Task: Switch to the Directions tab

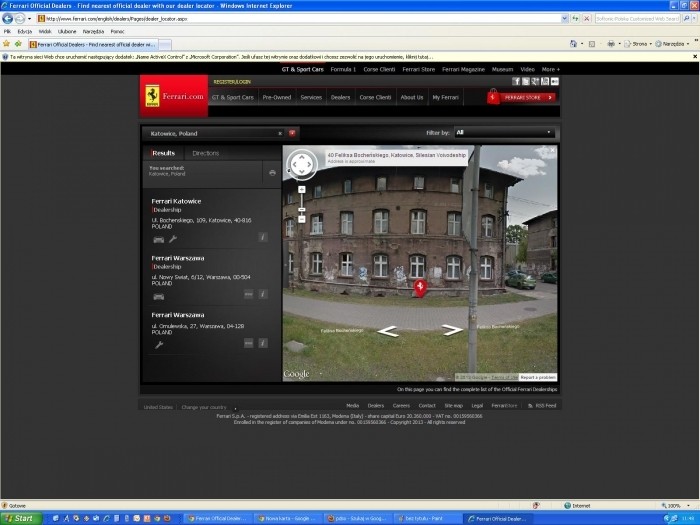Action: coord(206,153)
